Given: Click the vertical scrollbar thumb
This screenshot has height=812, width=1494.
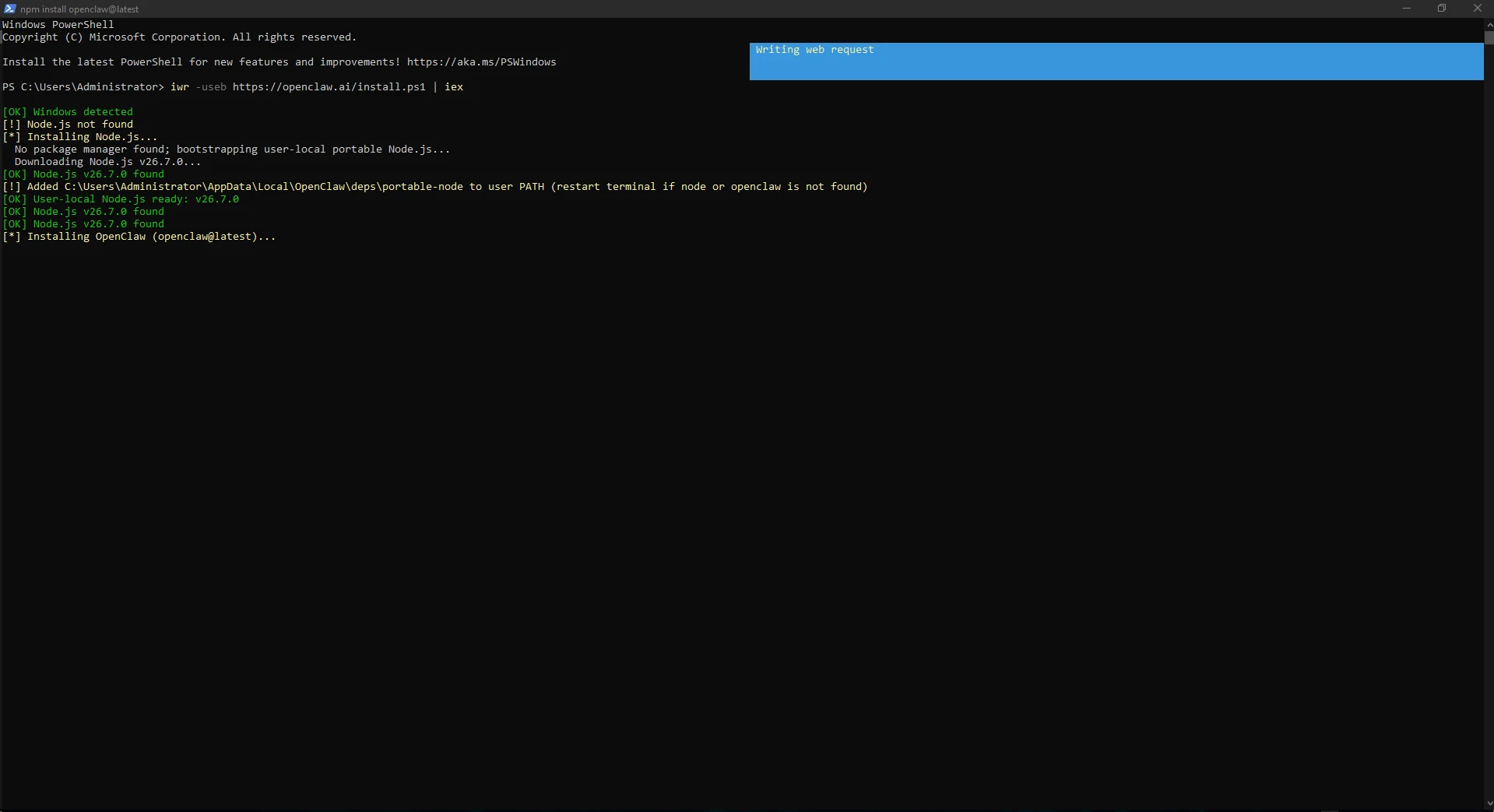Looking at the screenshot, I should (x=1489, y=37).
